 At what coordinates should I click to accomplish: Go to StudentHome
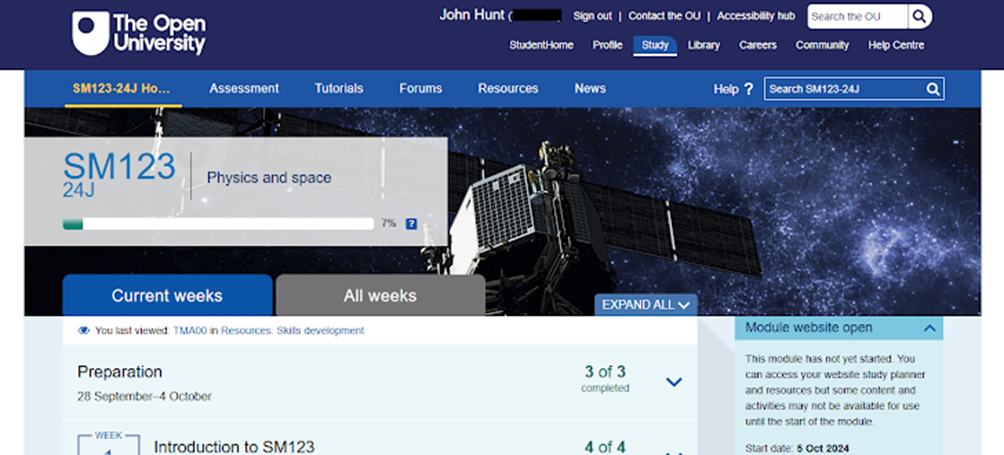point(541,45)
